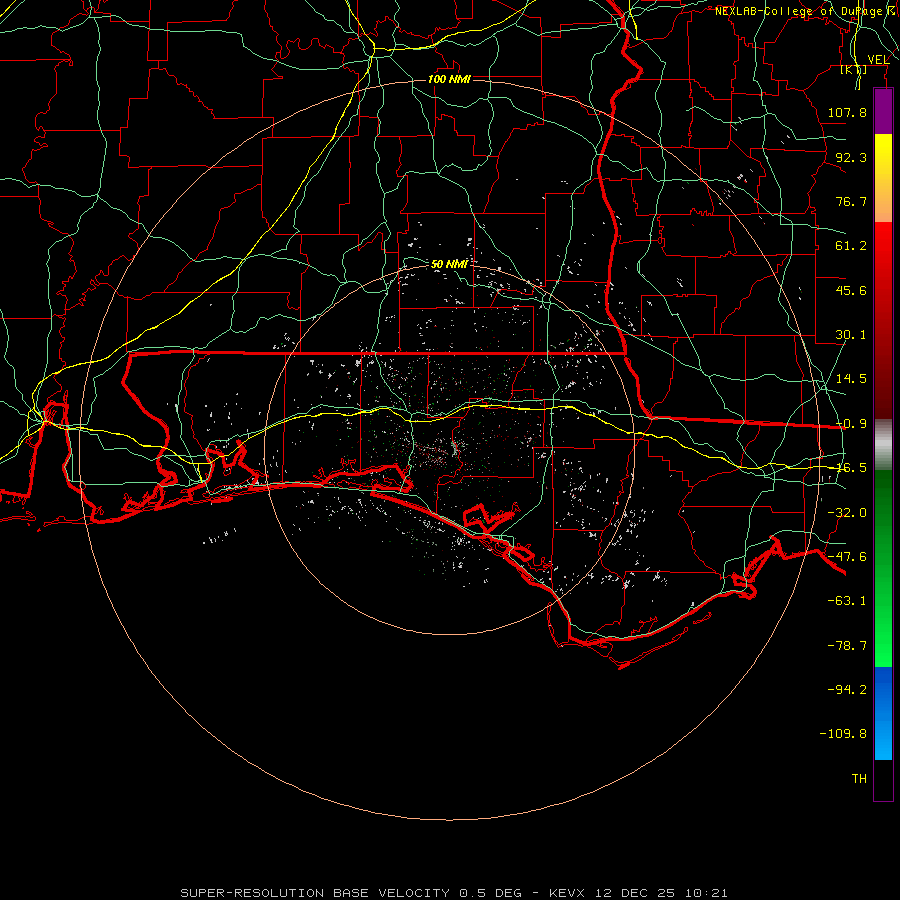Click the "12 DEC 25 10:21" timestamp
This screenshot has height=900, width=900.
pos(661,893)
